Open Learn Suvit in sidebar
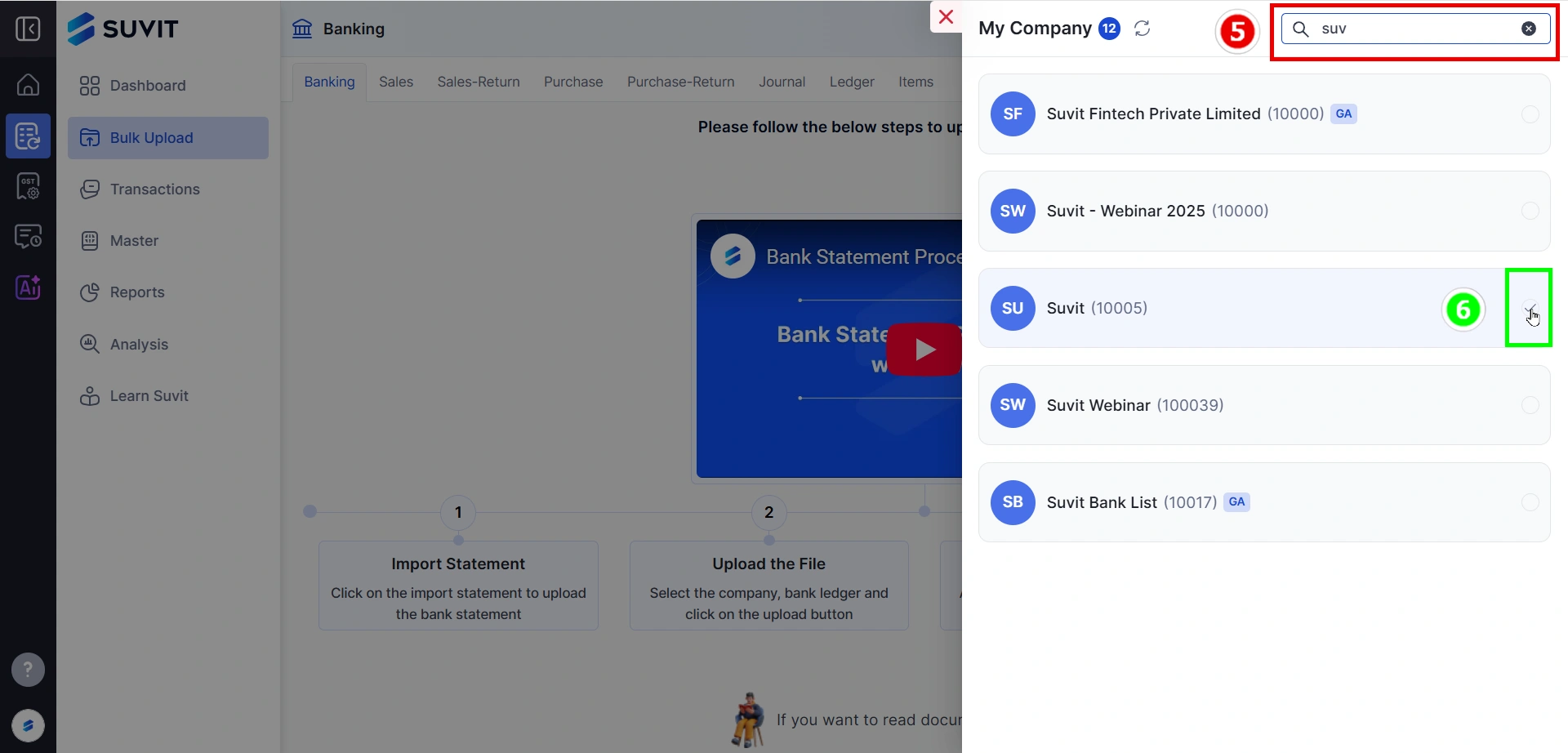This screenshot has height=753, width=1568. [x=168, y=396]
